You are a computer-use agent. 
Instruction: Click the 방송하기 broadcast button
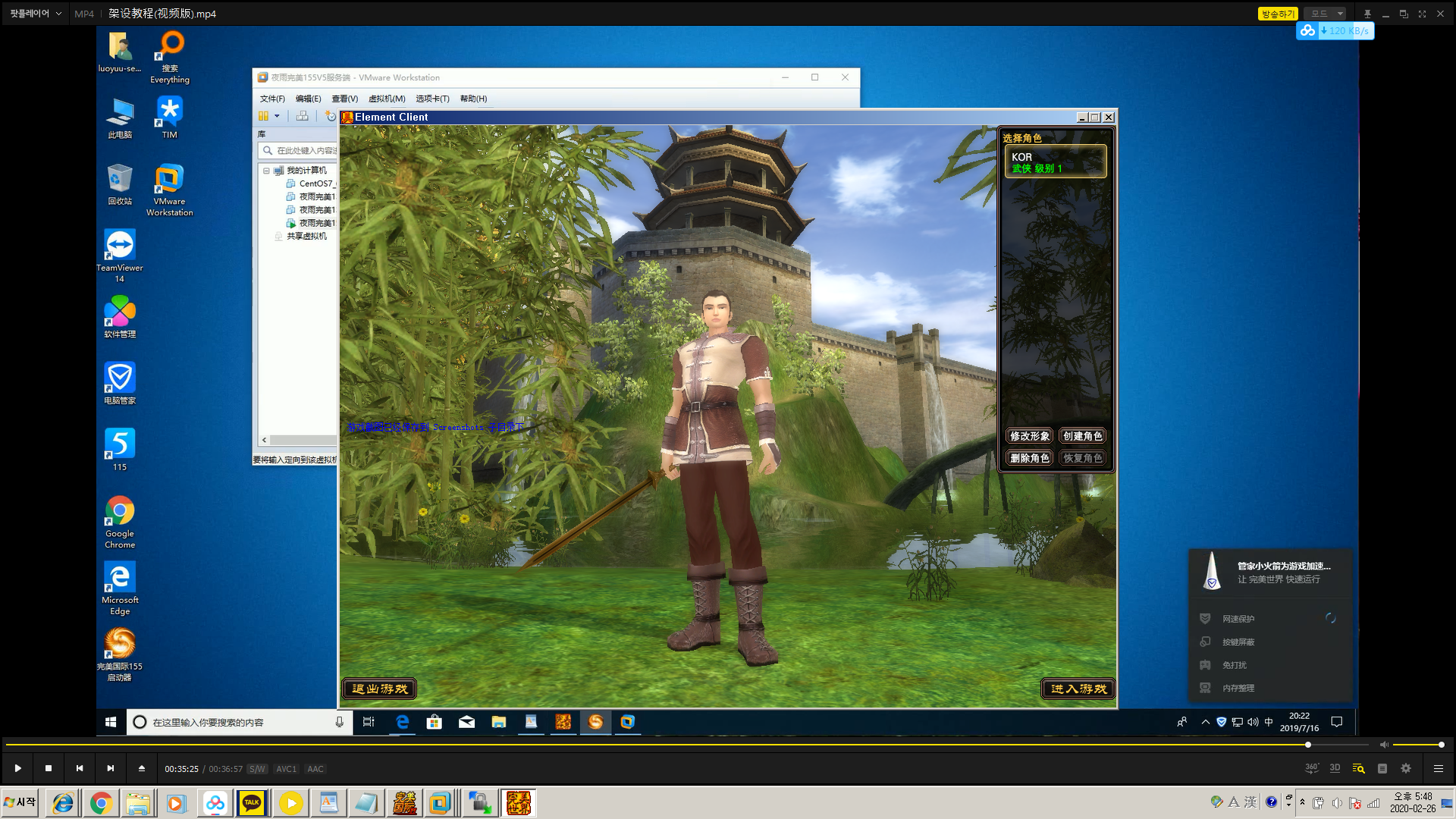pos(1278,14)
